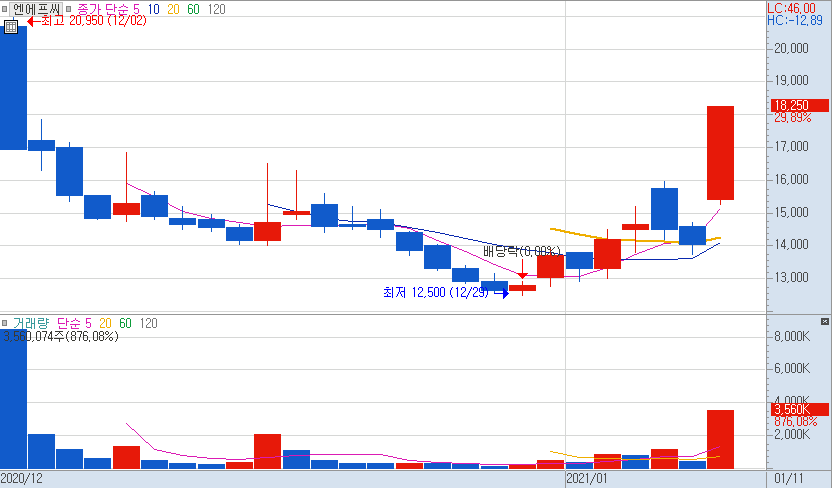Click the 876.08% volume change label
832x488 pixels.
tap(795, 422)
